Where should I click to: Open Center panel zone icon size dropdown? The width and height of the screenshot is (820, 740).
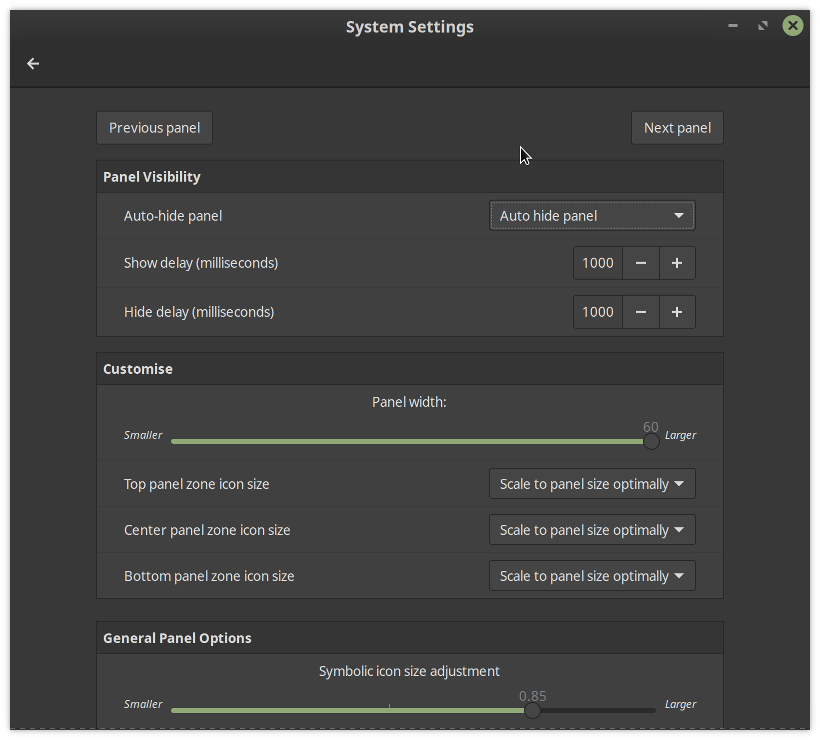[x=592, y=530]
